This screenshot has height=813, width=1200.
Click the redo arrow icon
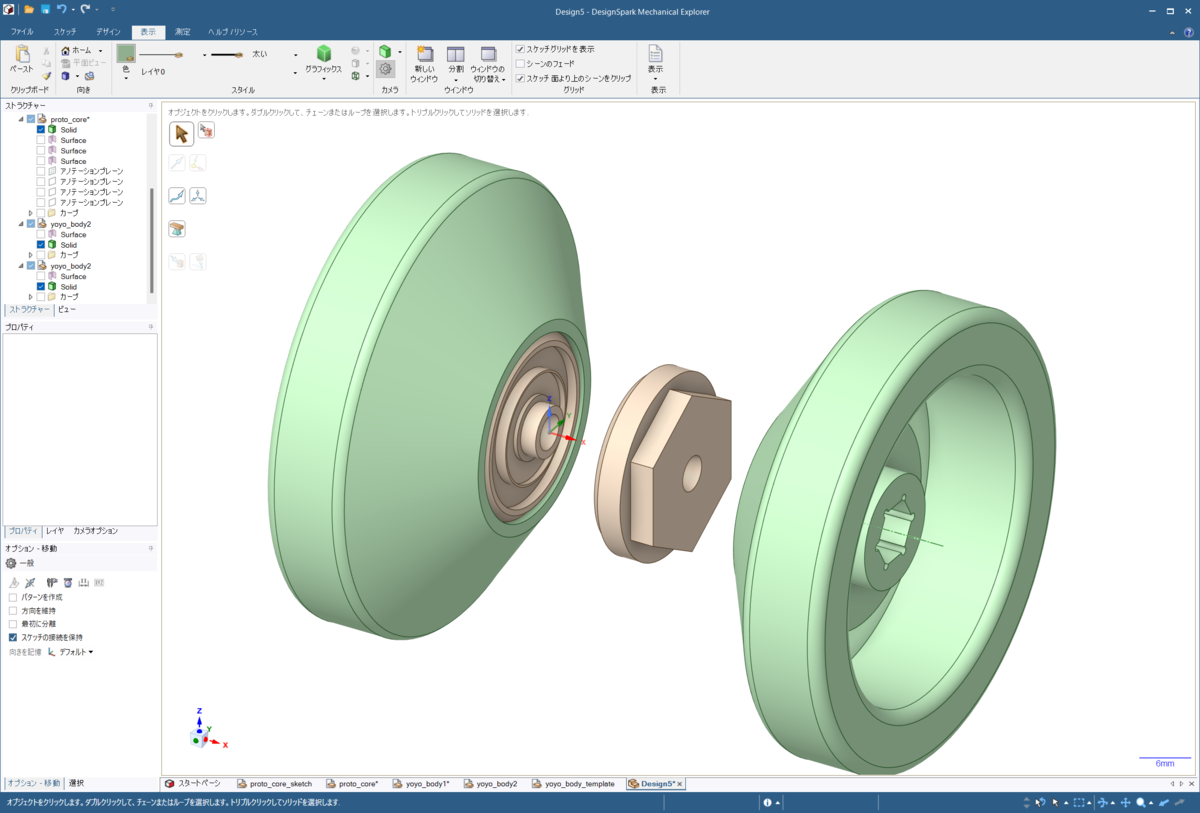pyautogui.click(x=85, y=9)
